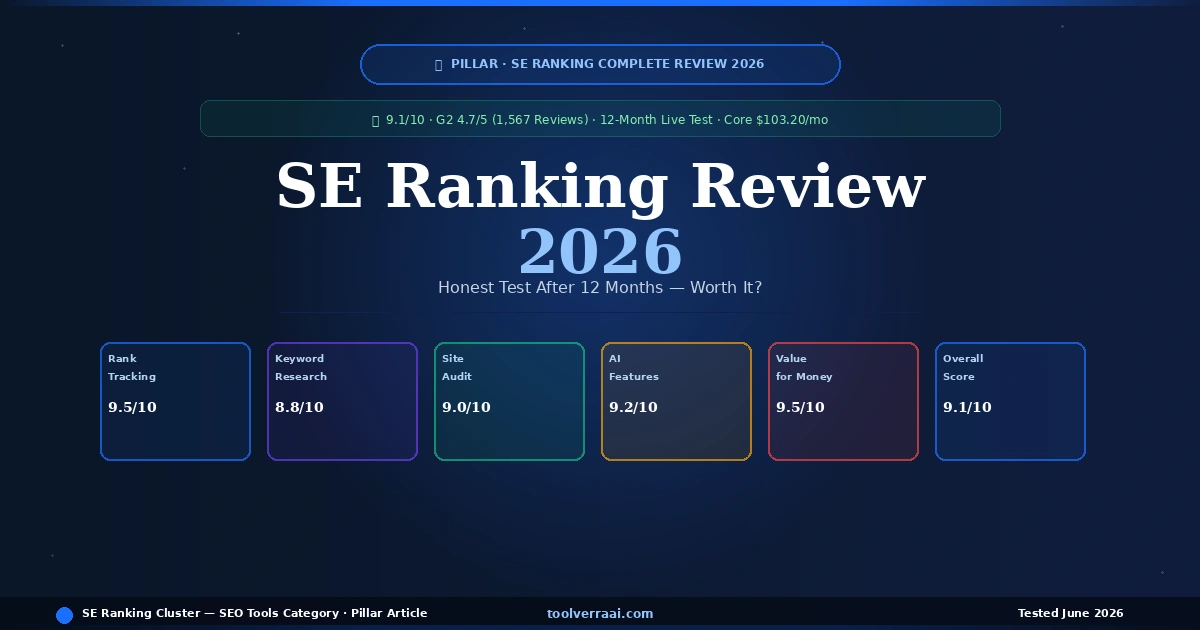Open the Keyword Research score card

pos(342,401)
